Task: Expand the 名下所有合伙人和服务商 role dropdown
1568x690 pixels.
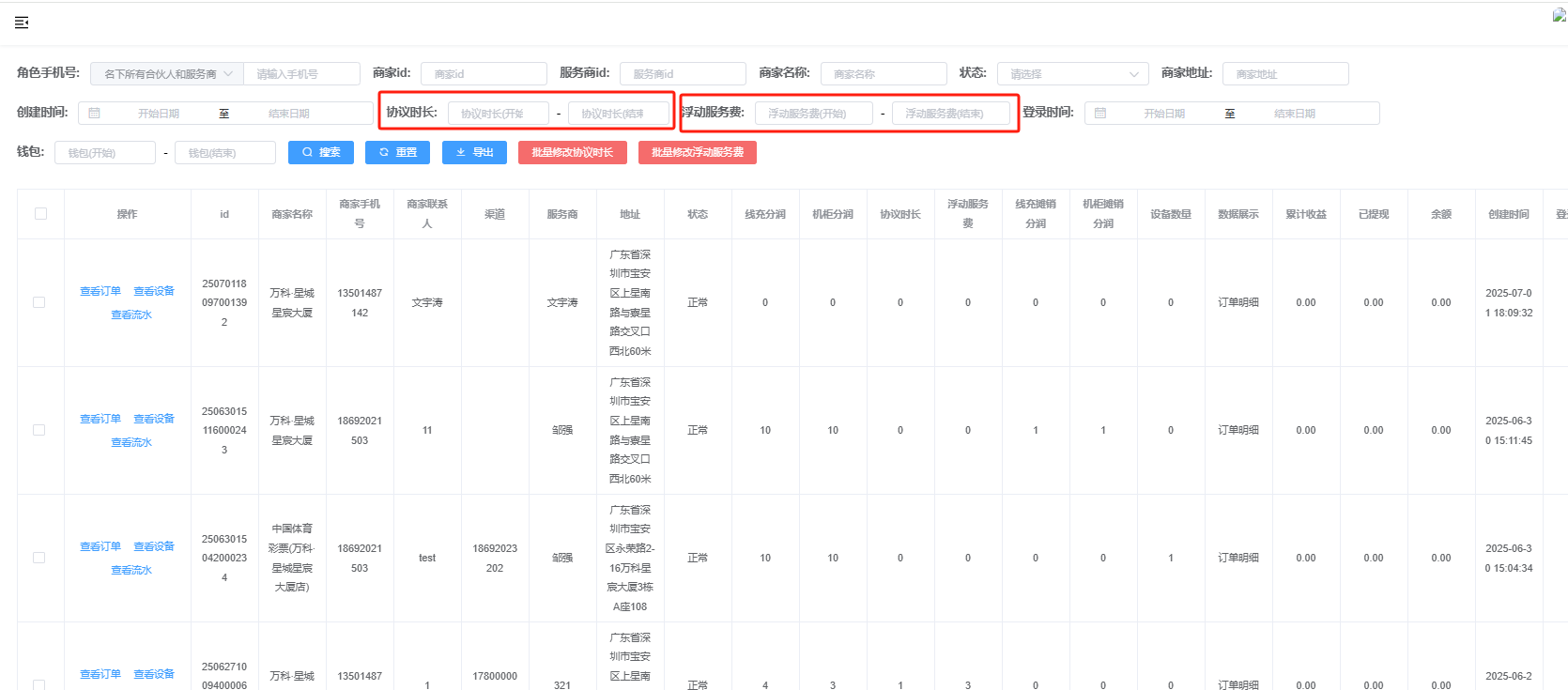Action: 167,74
